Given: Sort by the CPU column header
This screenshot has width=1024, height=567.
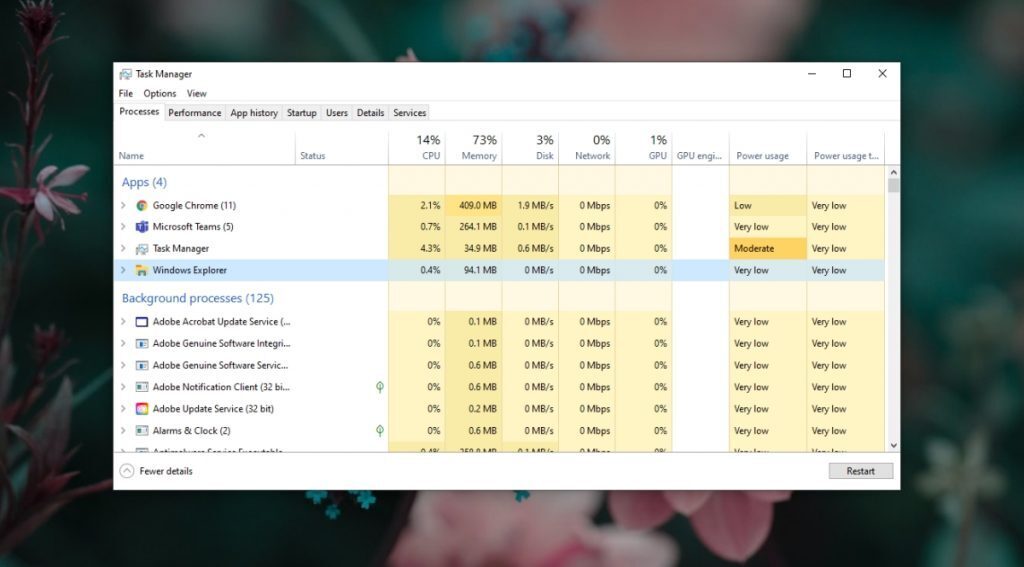Looking at the screenshot, I should pos(417,148).
